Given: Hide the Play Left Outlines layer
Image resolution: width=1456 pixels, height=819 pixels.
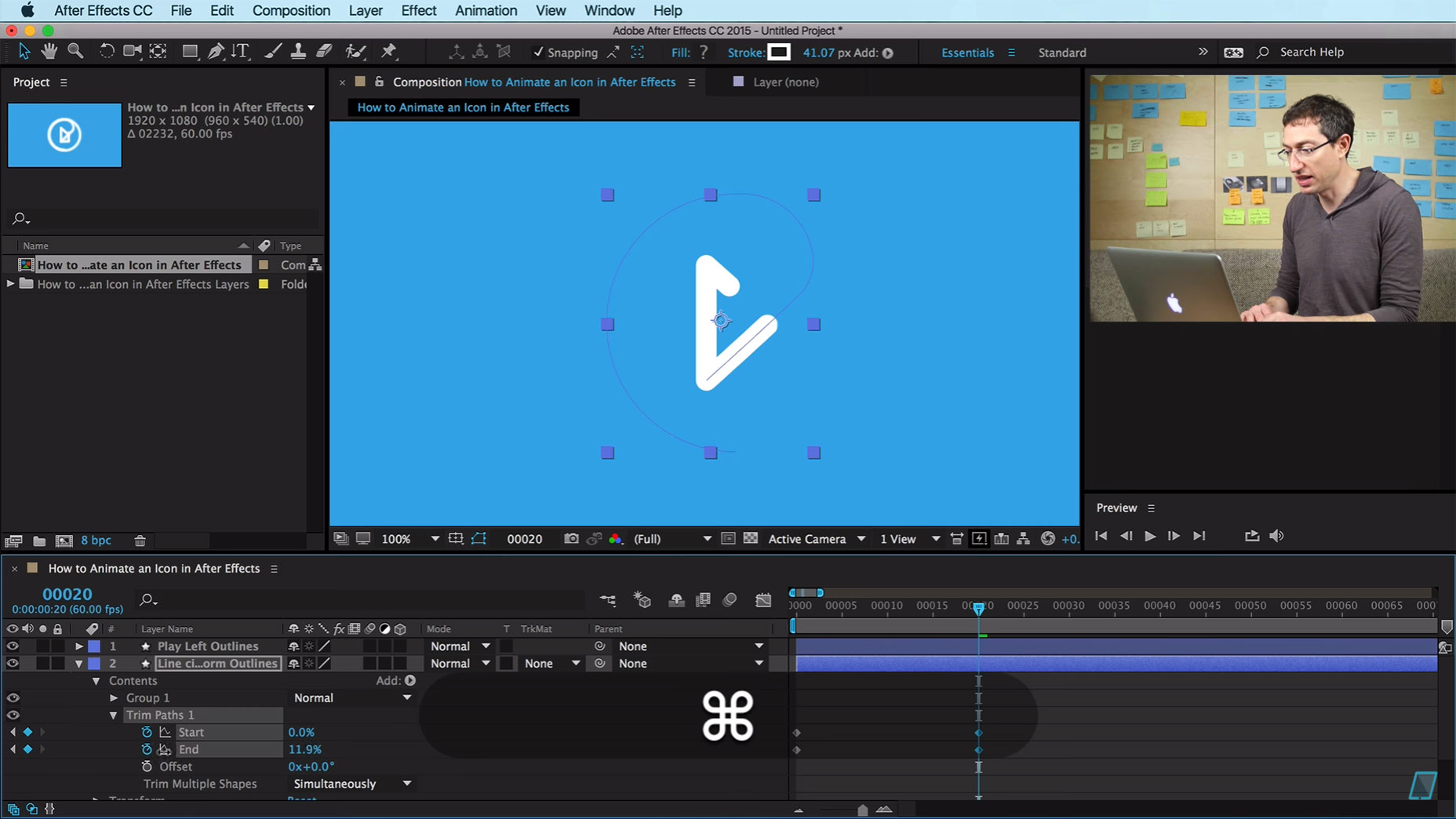Looking at the screenshot, I should (13, 646).
